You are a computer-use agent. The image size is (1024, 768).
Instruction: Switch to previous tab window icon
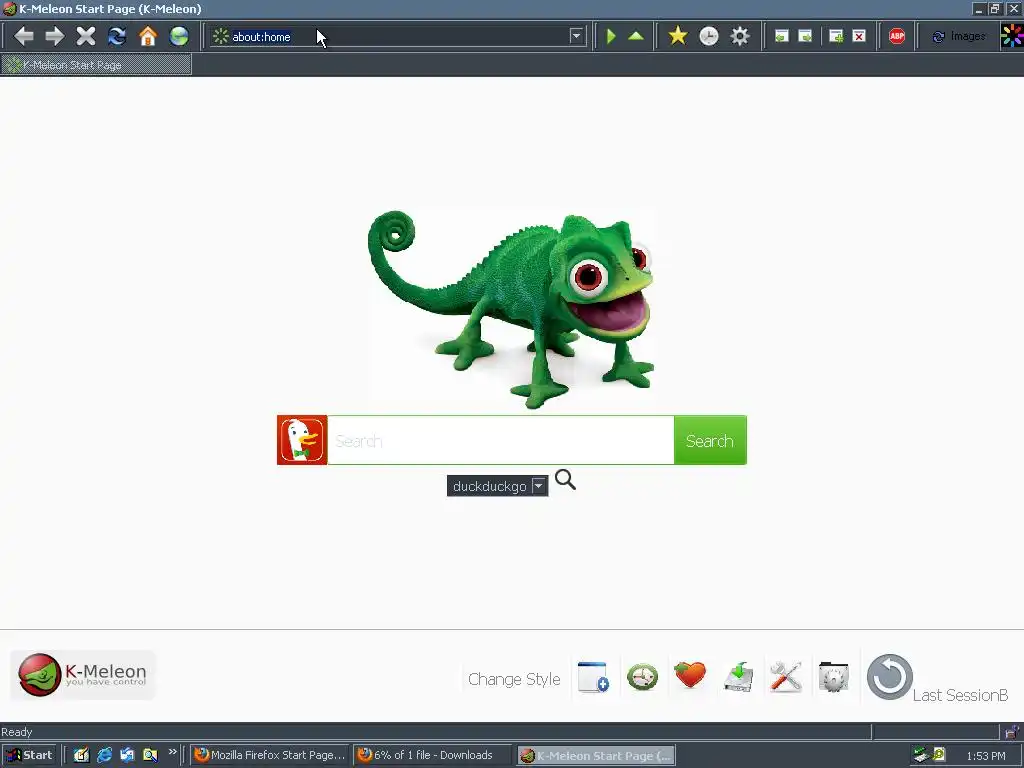(x=782, y=37)
